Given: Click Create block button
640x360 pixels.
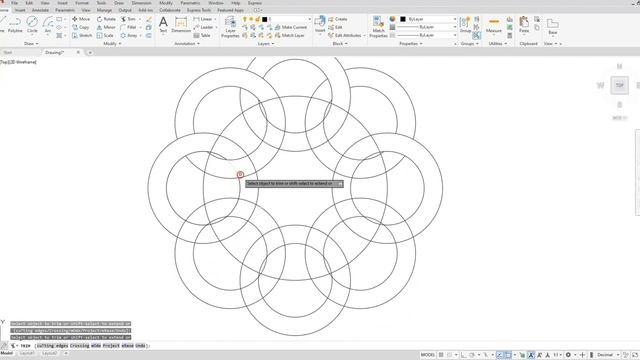Looking at the screenshot, I should 338,19.
